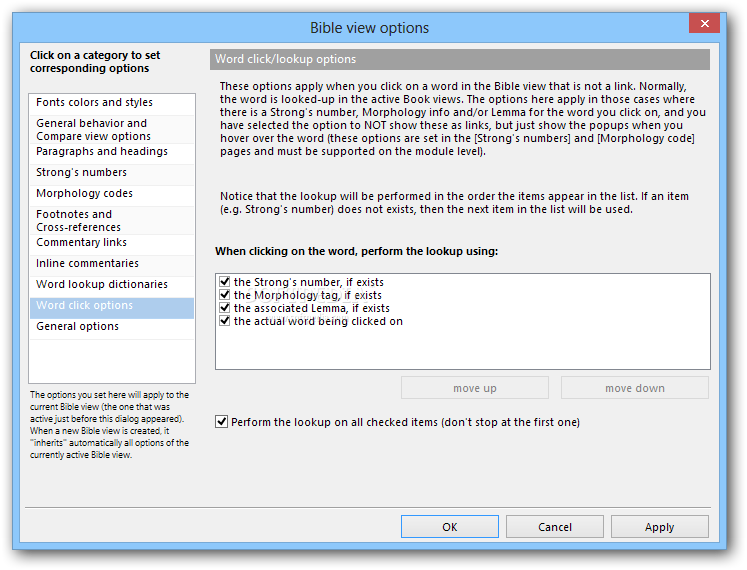This screenshot has width=747, height=570.
Task: Select General behavior and Compare view options
Action: pyautogui.click(x=112, y=130)
